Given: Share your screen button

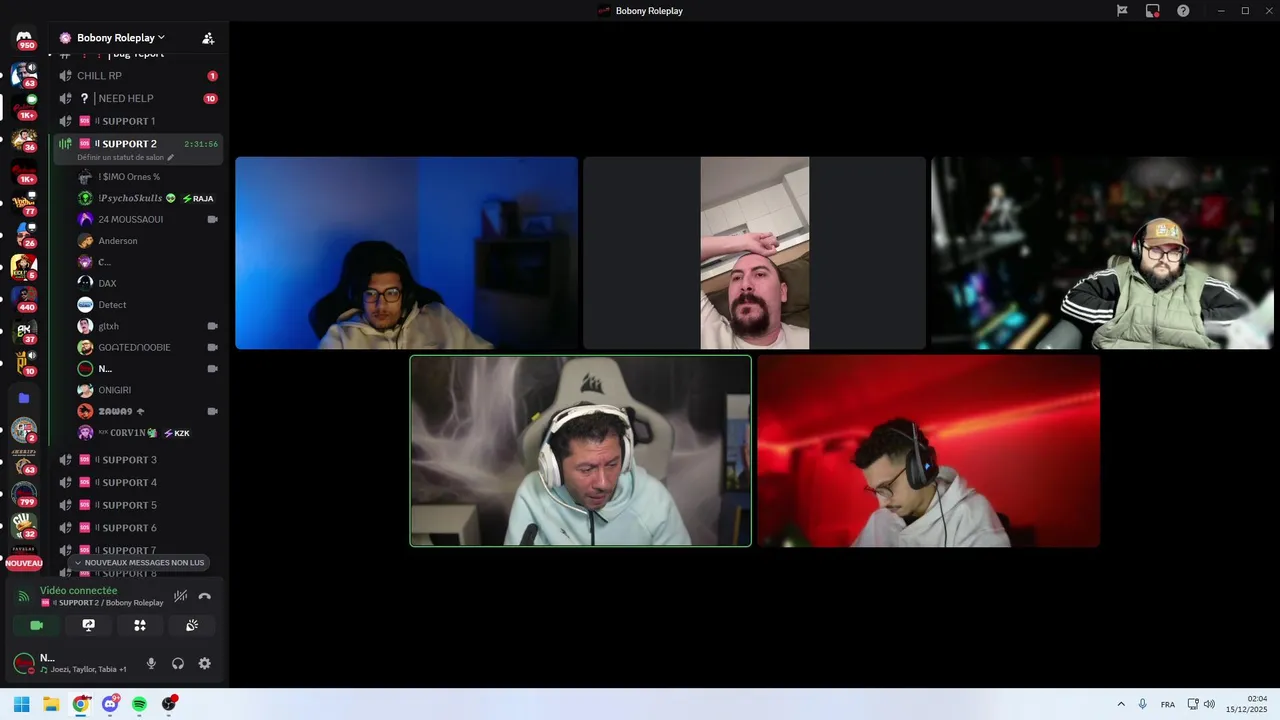Looking at the screenshot, I should tap(88, 625).
